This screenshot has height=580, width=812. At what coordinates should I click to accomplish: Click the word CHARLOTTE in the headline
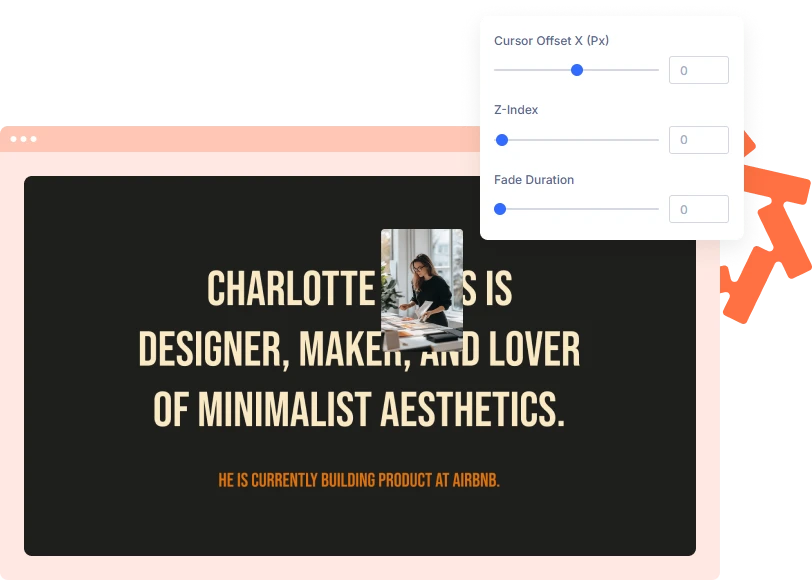pyautogui.click(x=291, y=288)
